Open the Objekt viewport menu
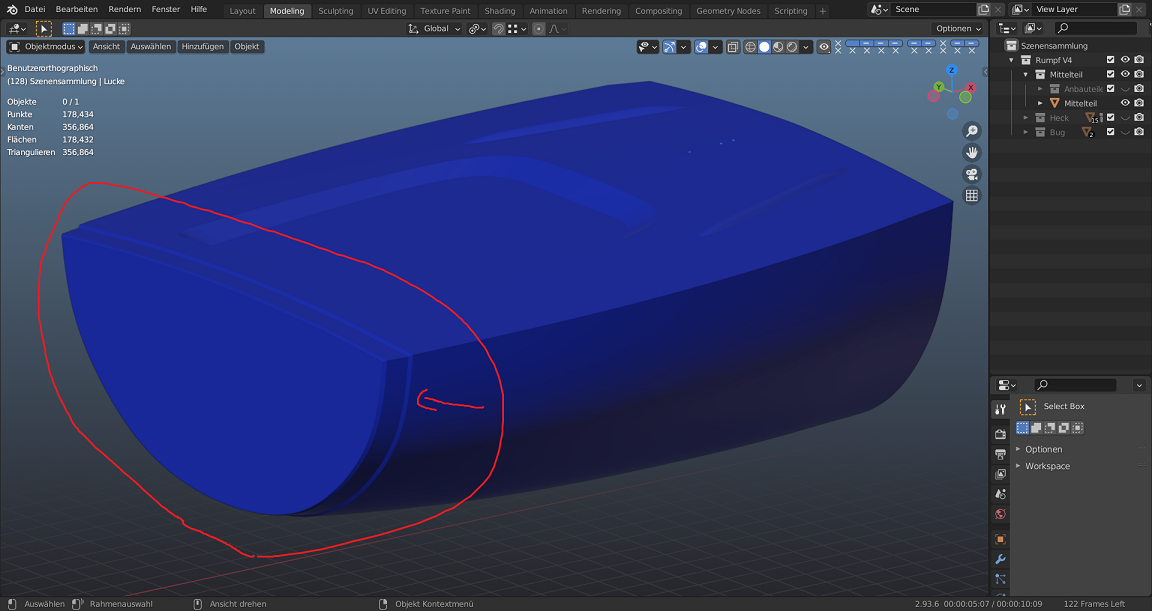The image size is (1152, 611). point(246,46)
